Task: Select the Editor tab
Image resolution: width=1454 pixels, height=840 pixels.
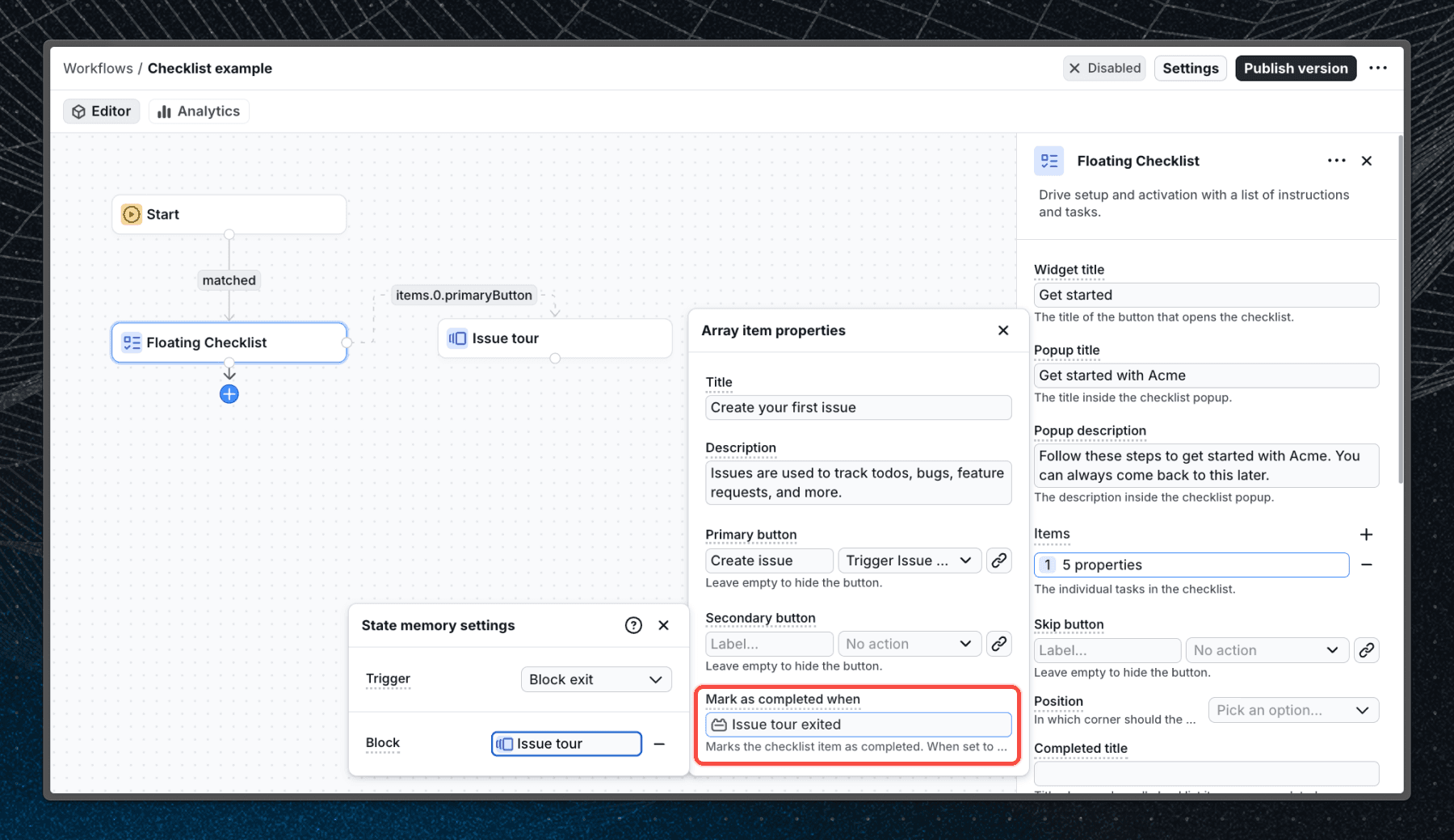Action: (102, 111)
